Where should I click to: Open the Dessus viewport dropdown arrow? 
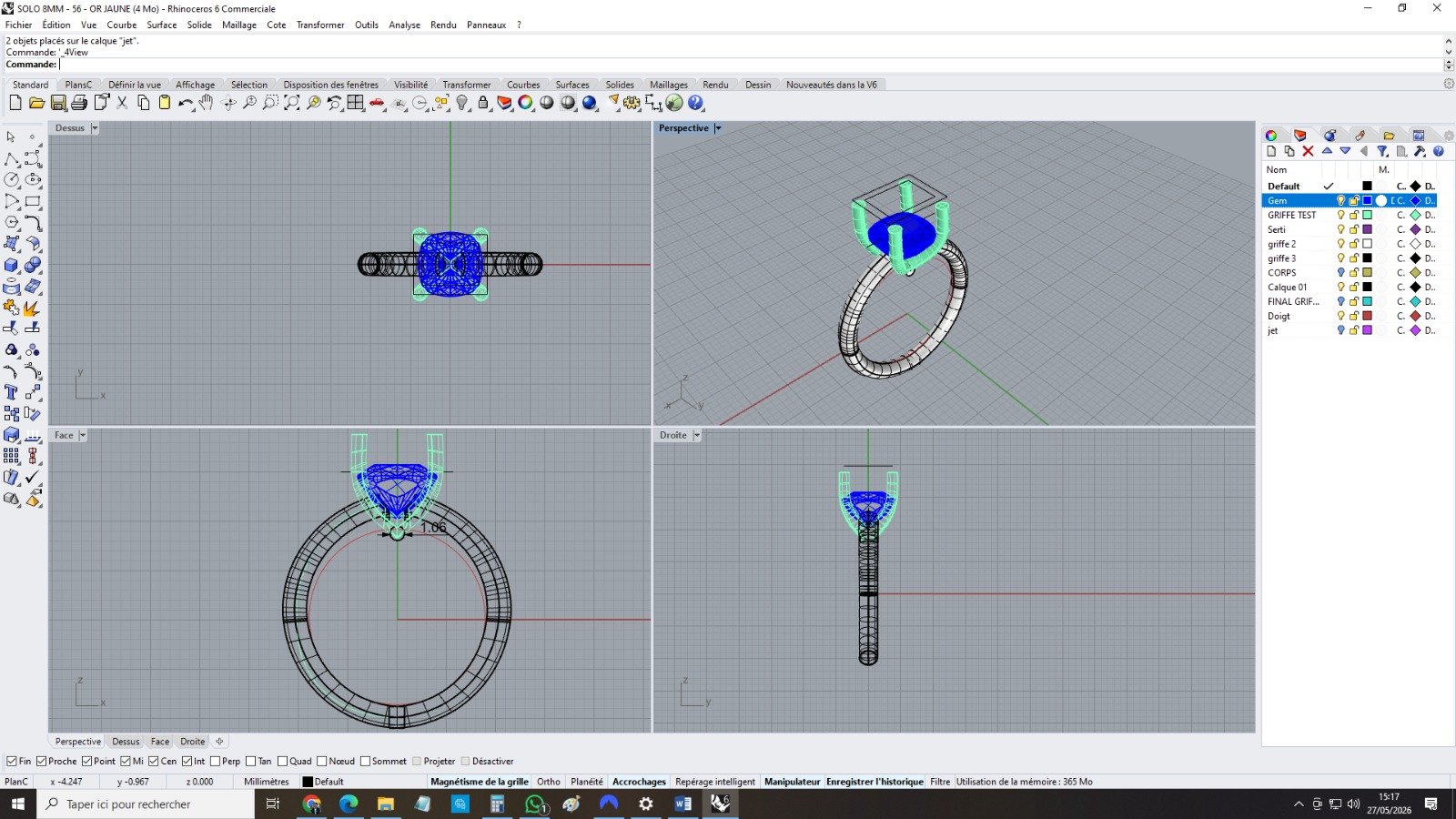(95, 128)
